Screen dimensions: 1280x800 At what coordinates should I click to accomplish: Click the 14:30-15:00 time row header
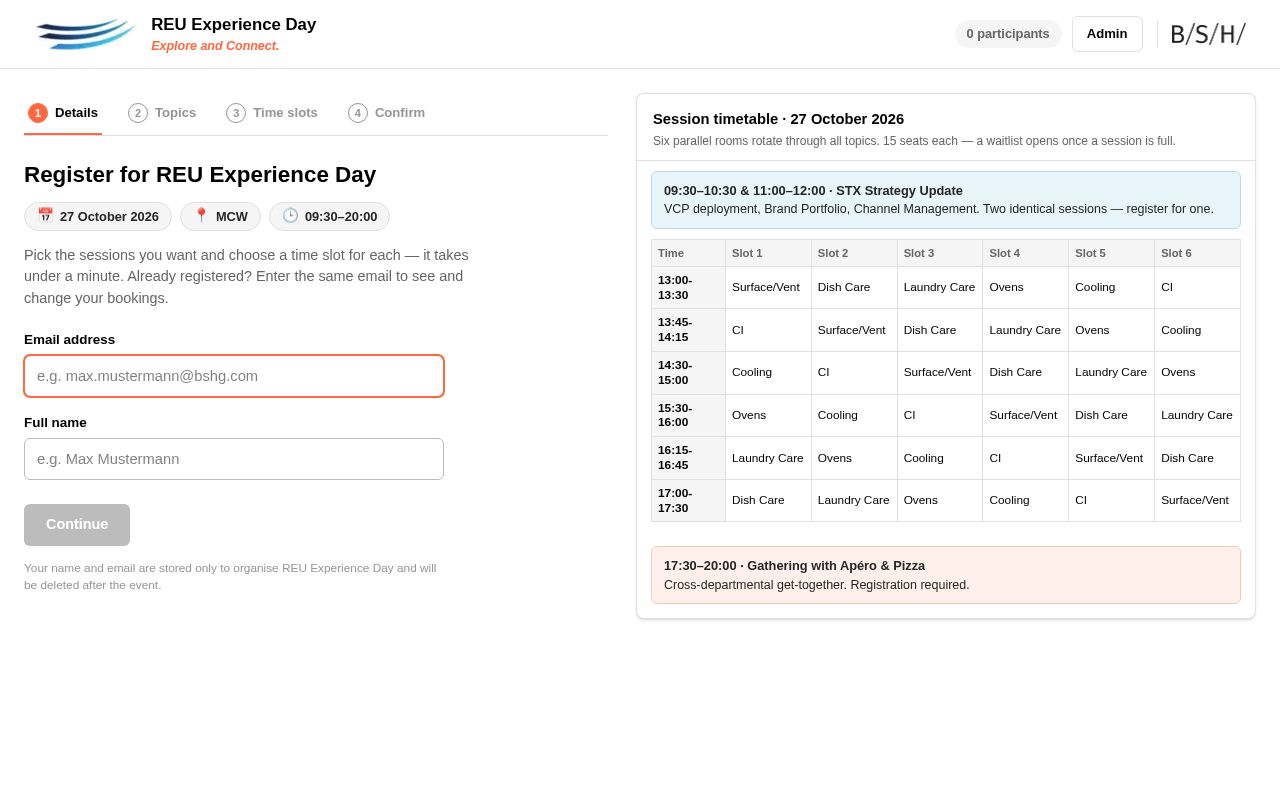click(688, 373)
